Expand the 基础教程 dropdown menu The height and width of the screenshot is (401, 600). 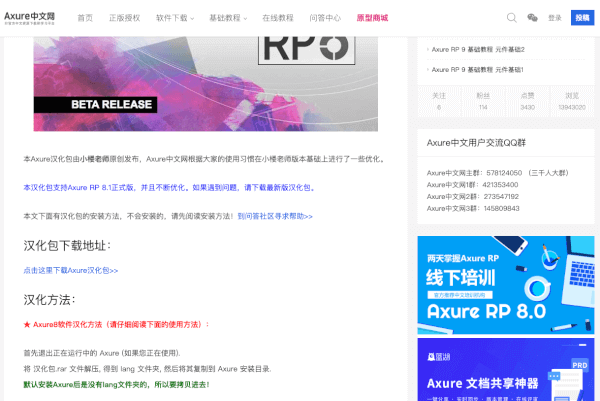coord(228,18)
